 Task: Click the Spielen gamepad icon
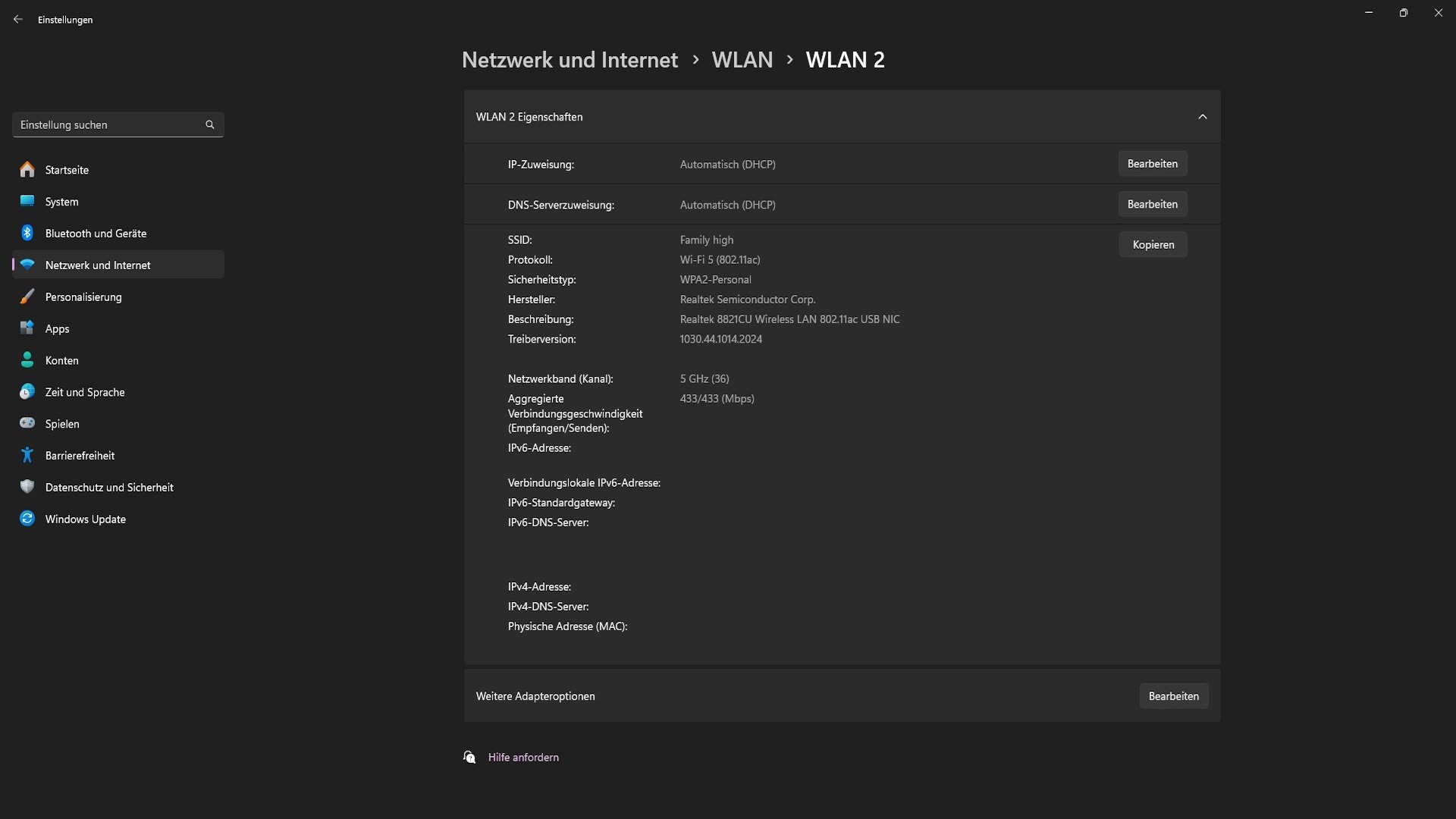pos(27,423)
